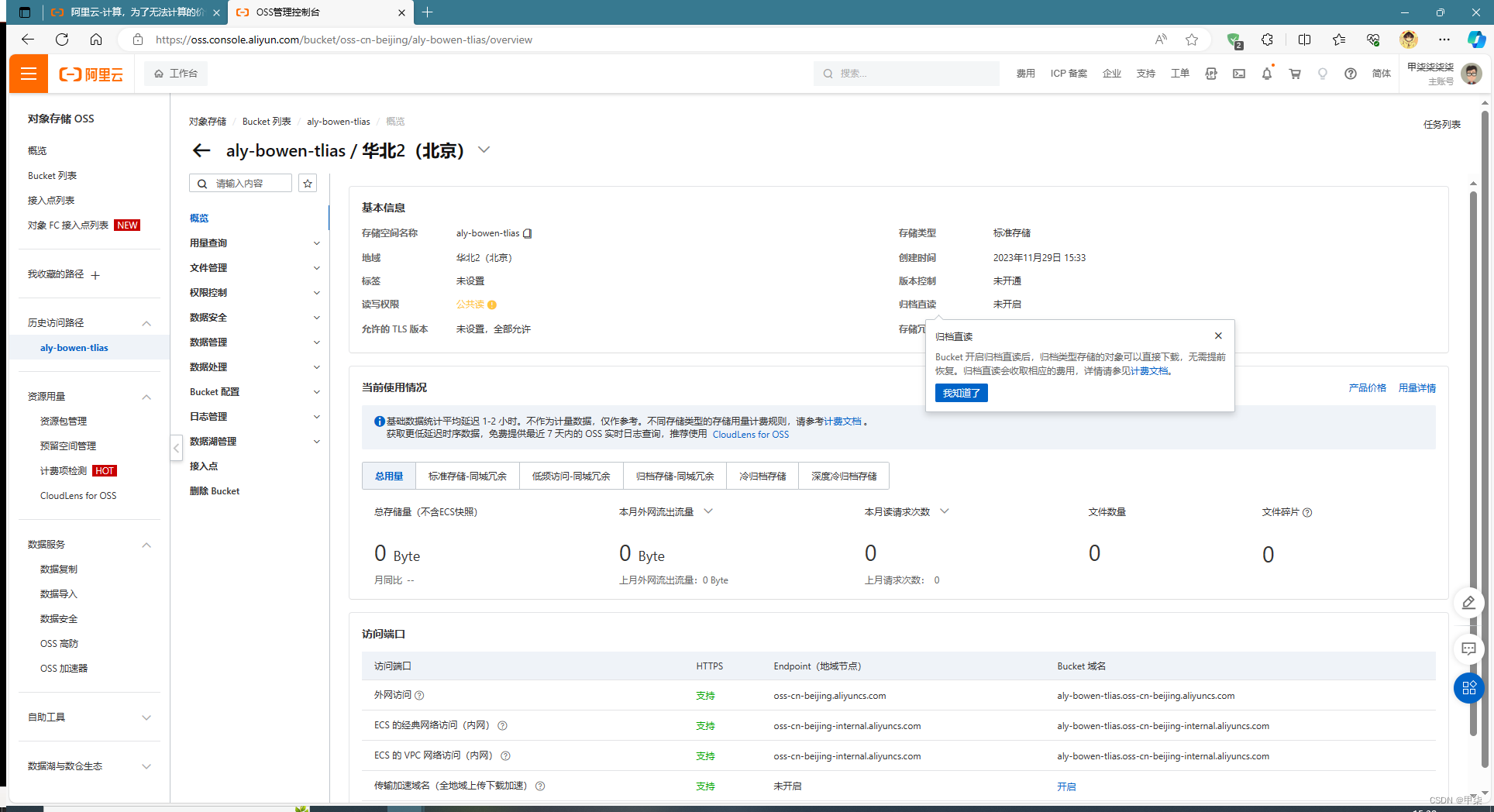Image resolution: width=1494 pixels, height=812 pixels.
Task: Open the 工作台 button
Action: 176,74
